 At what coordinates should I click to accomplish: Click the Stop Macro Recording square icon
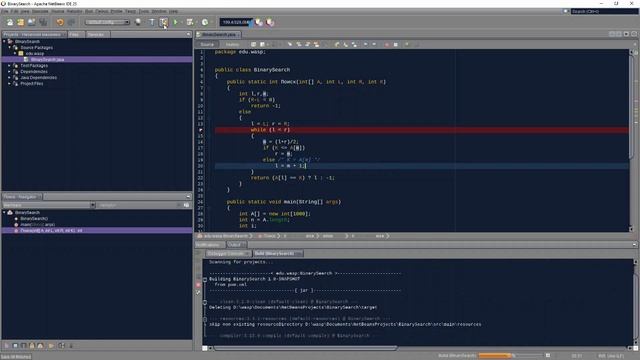pyautogui.click(x=395, y=44)
